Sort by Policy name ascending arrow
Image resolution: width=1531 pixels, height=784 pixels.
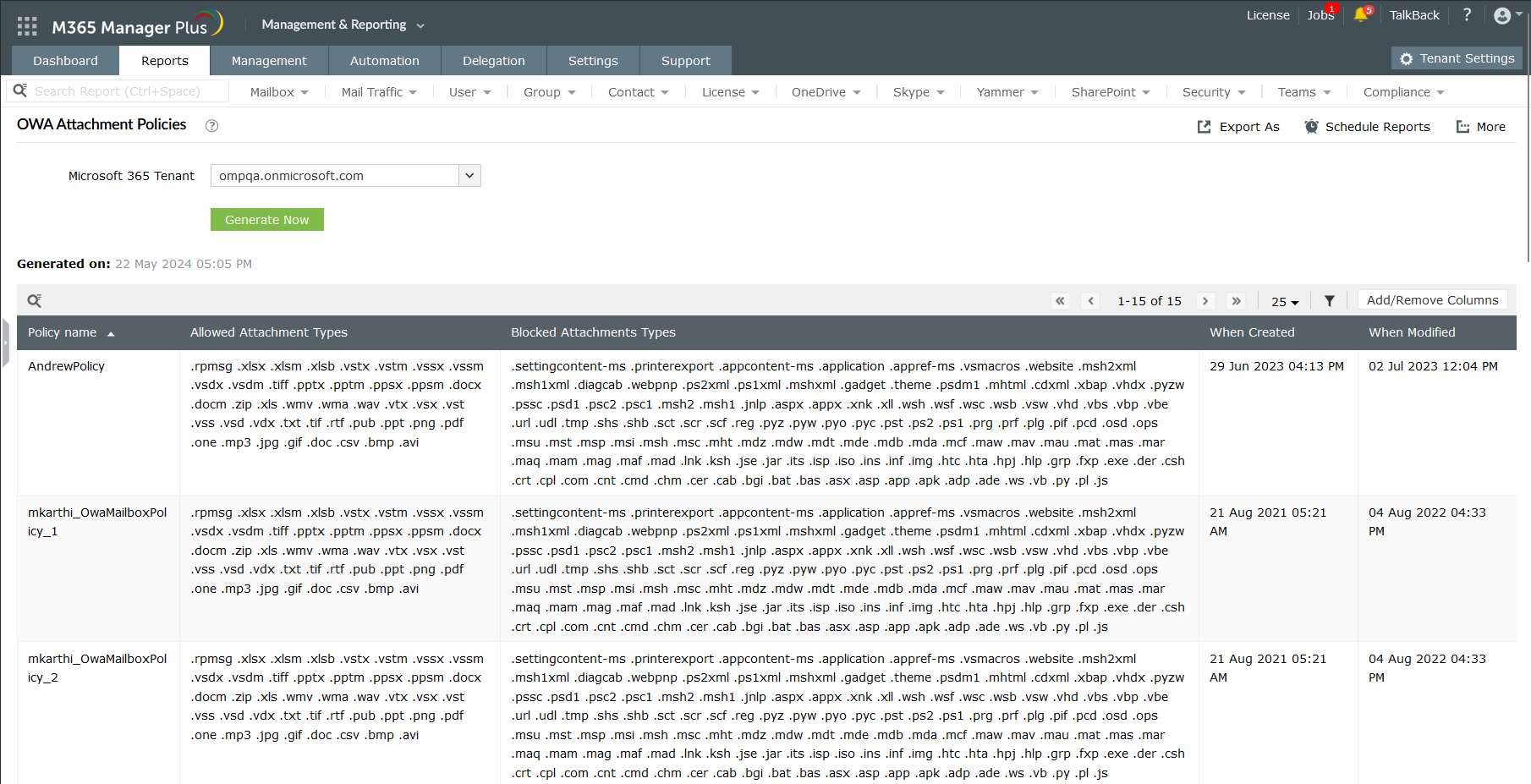(x=111, y=334)
